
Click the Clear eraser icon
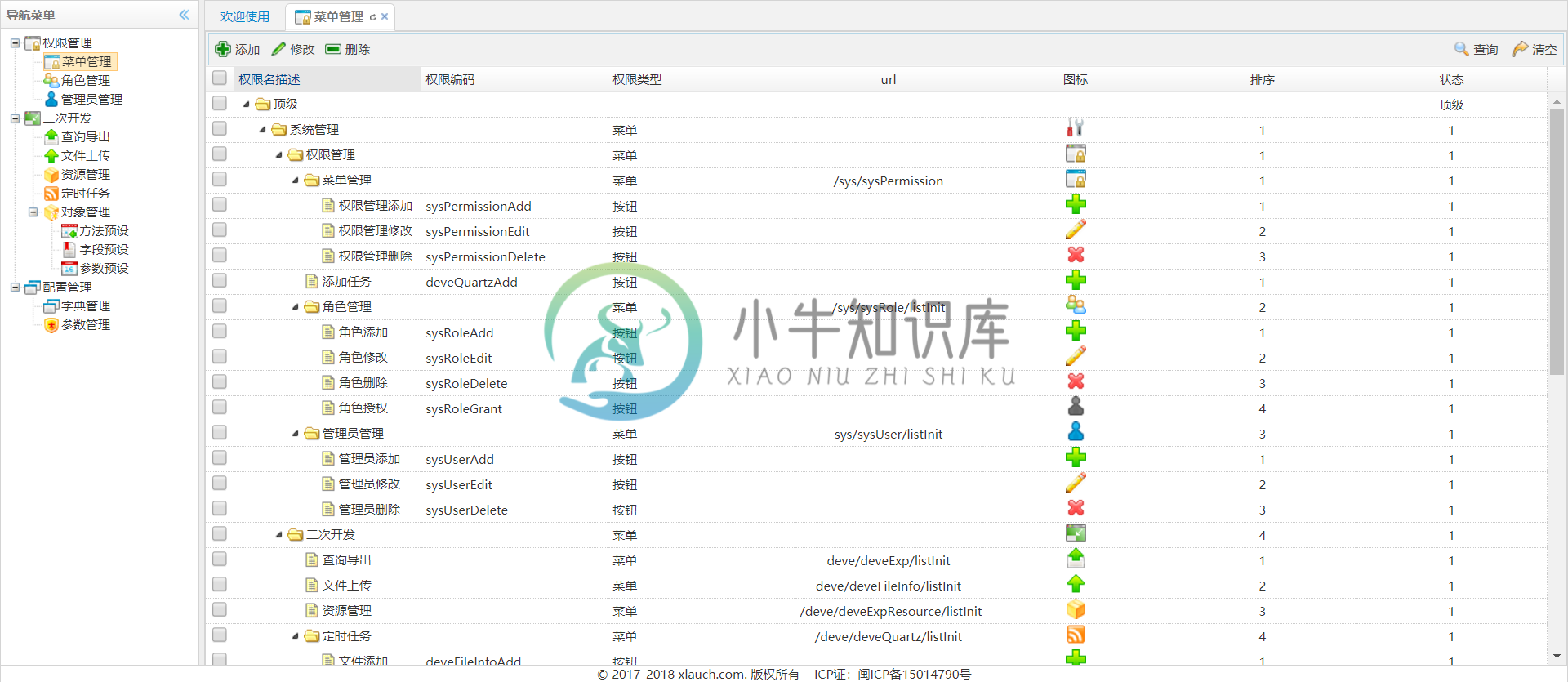point(1521,49)
